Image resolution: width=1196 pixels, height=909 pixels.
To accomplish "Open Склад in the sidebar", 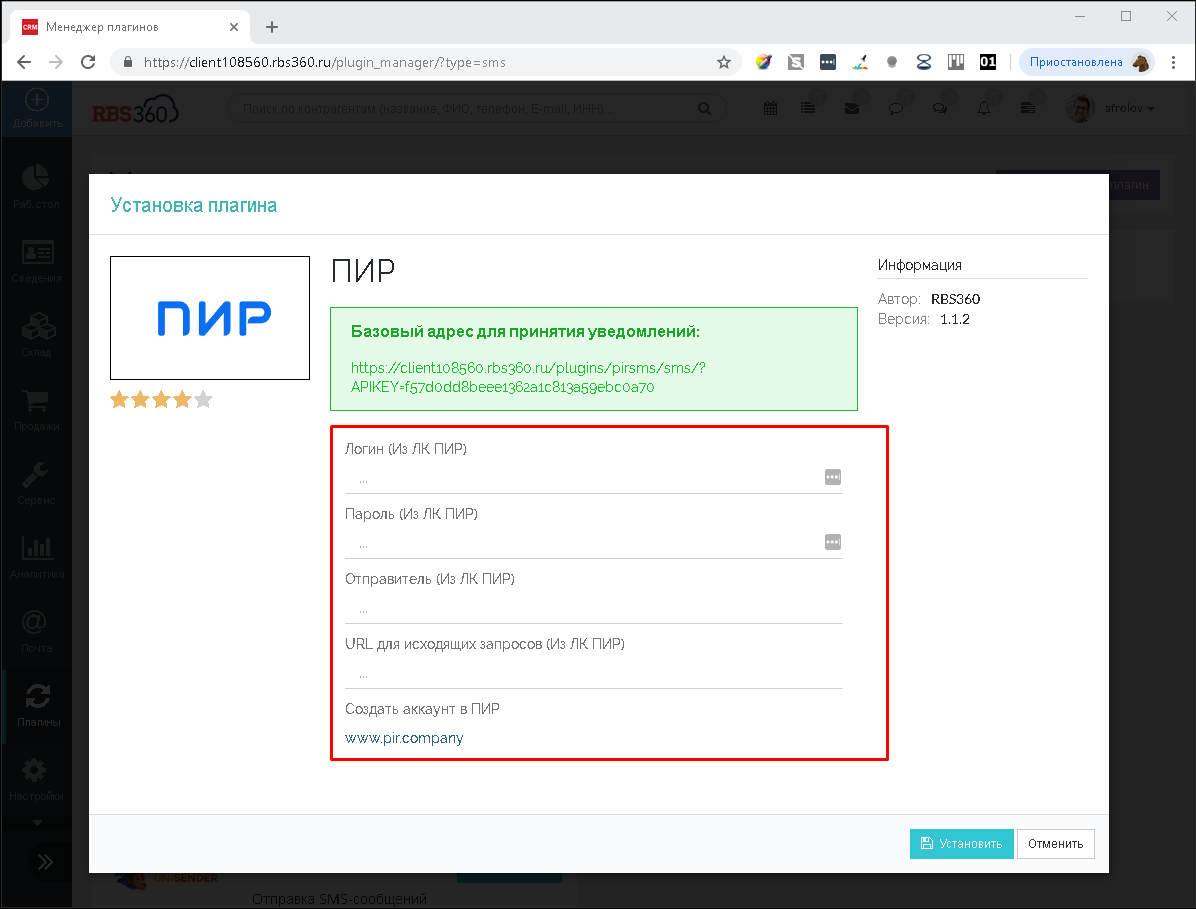I will (x=36, y=335).
